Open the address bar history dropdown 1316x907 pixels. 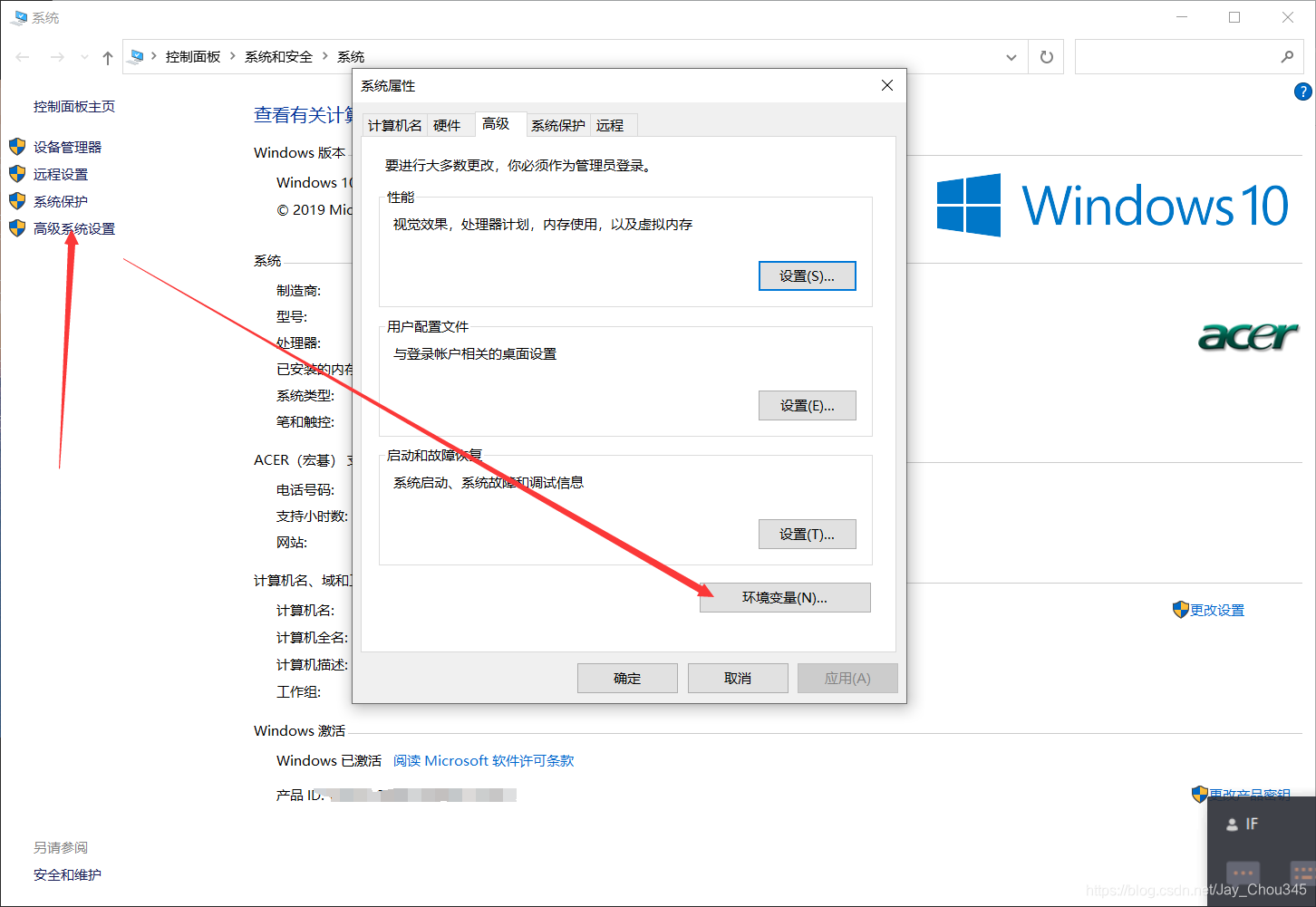coord(1011,57)
